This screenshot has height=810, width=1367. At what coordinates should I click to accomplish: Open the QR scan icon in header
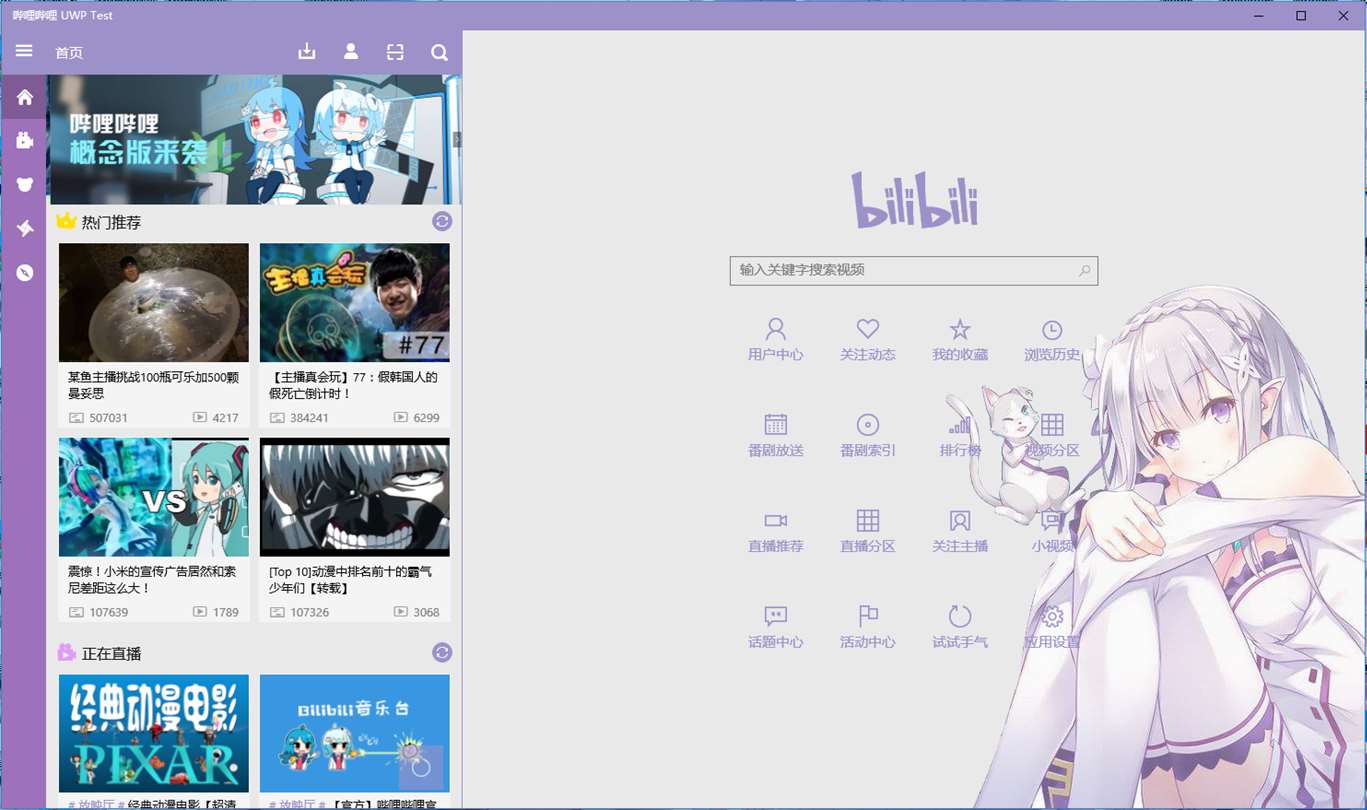point(395,52)
